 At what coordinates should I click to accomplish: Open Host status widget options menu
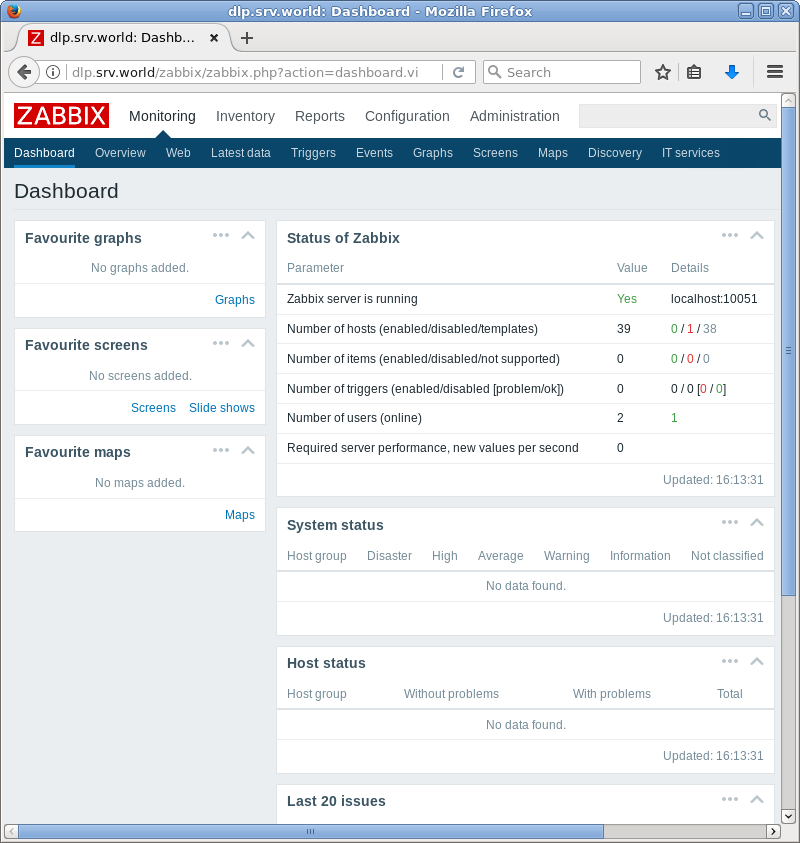730,661
